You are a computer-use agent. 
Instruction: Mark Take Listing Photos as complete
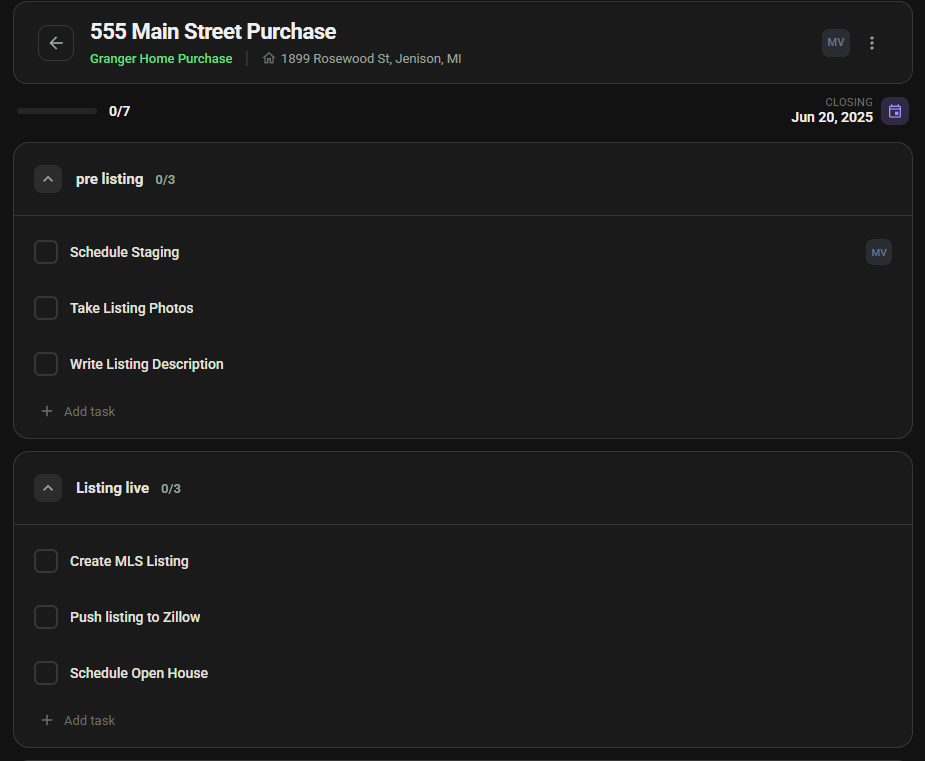pyautogui.click(x=46, y=308)
